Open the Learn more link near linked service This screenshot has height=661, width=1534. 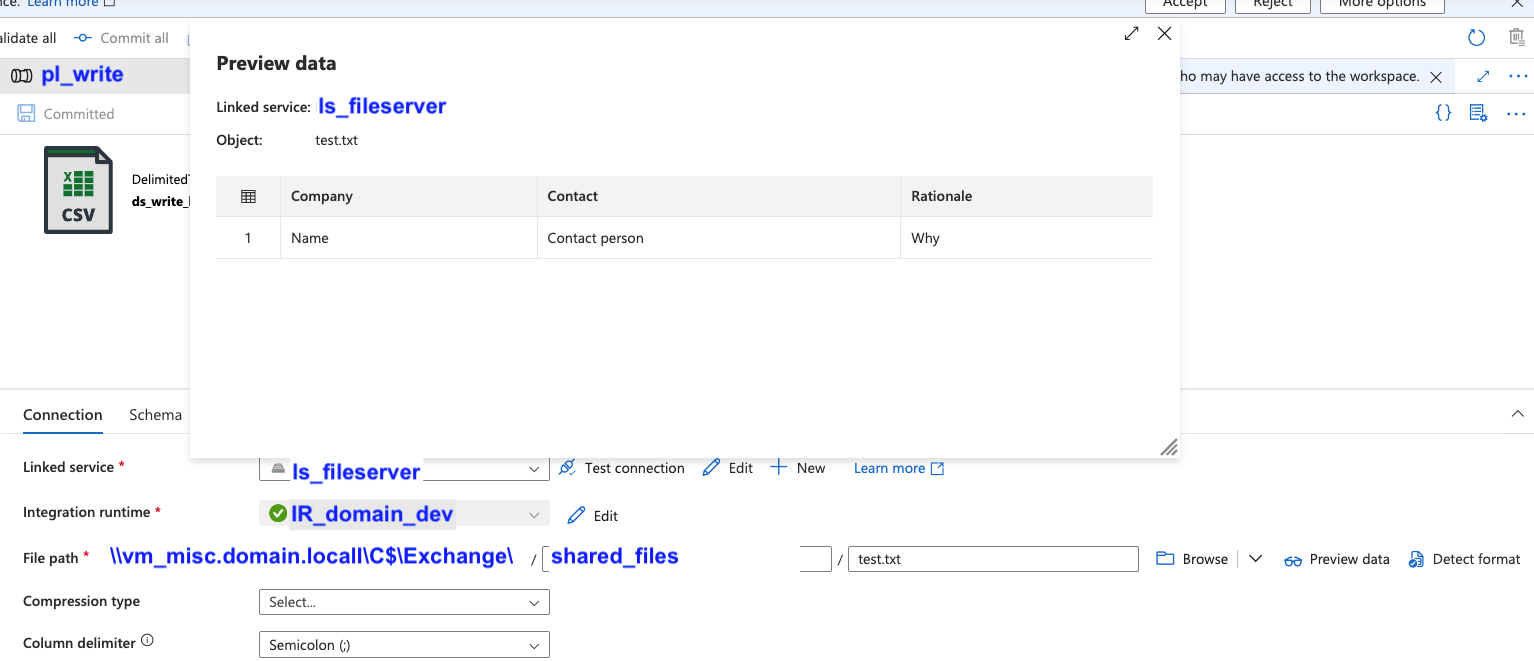pyautogui.click(x=899, y=468)
